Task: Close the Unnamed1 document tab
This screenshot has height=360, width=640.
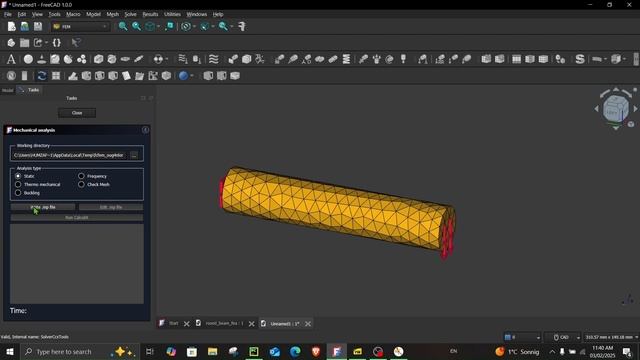Action: click(308, 324)
